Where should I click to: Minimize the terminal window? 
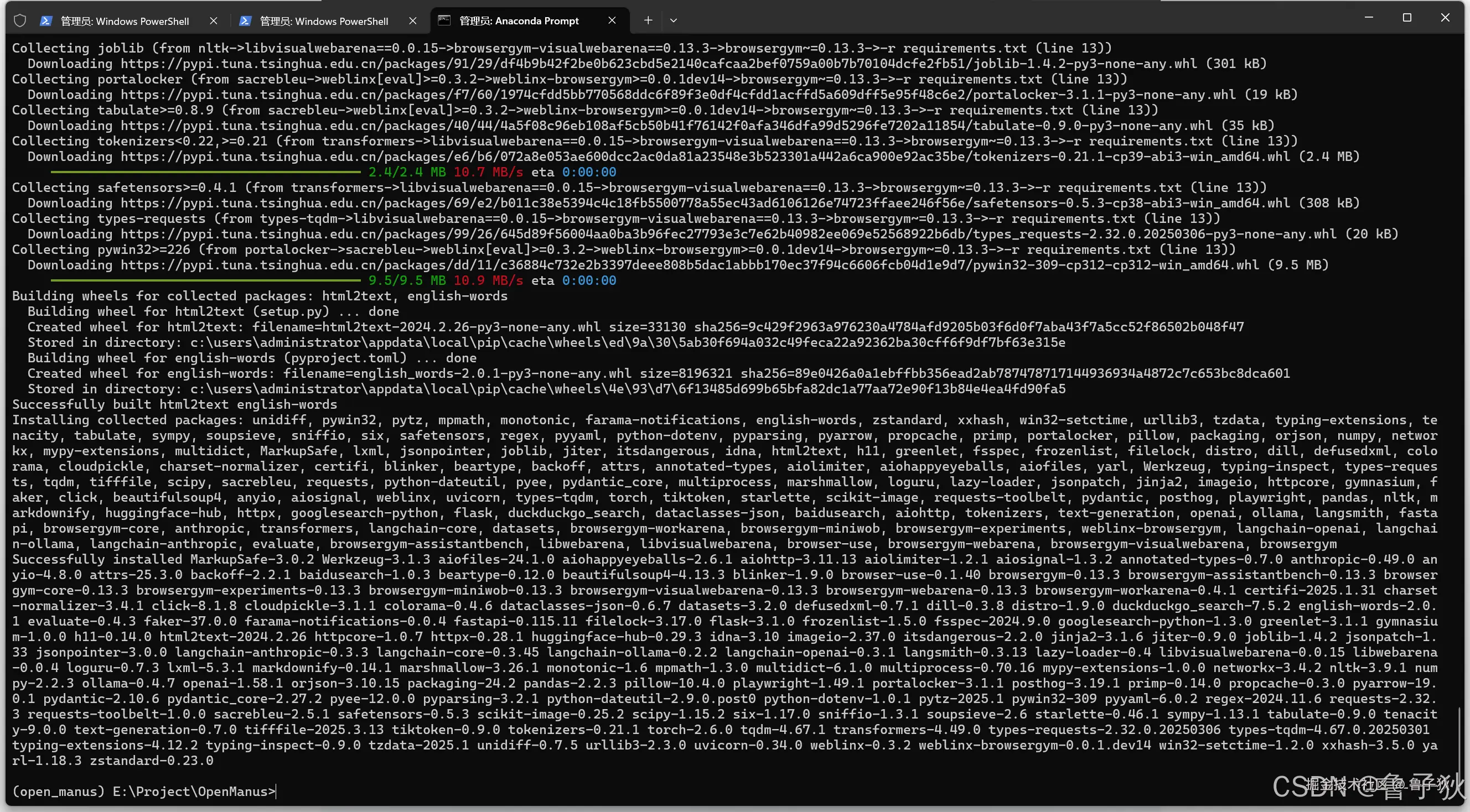pos(1368,18)
